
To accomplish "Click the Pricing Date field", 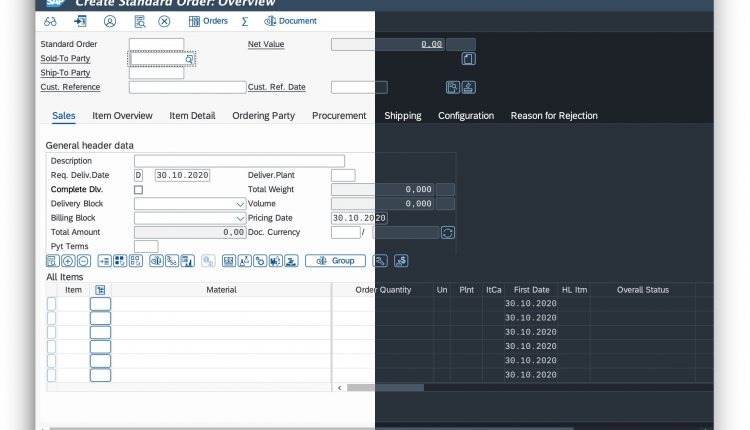I will coord(359,218).
